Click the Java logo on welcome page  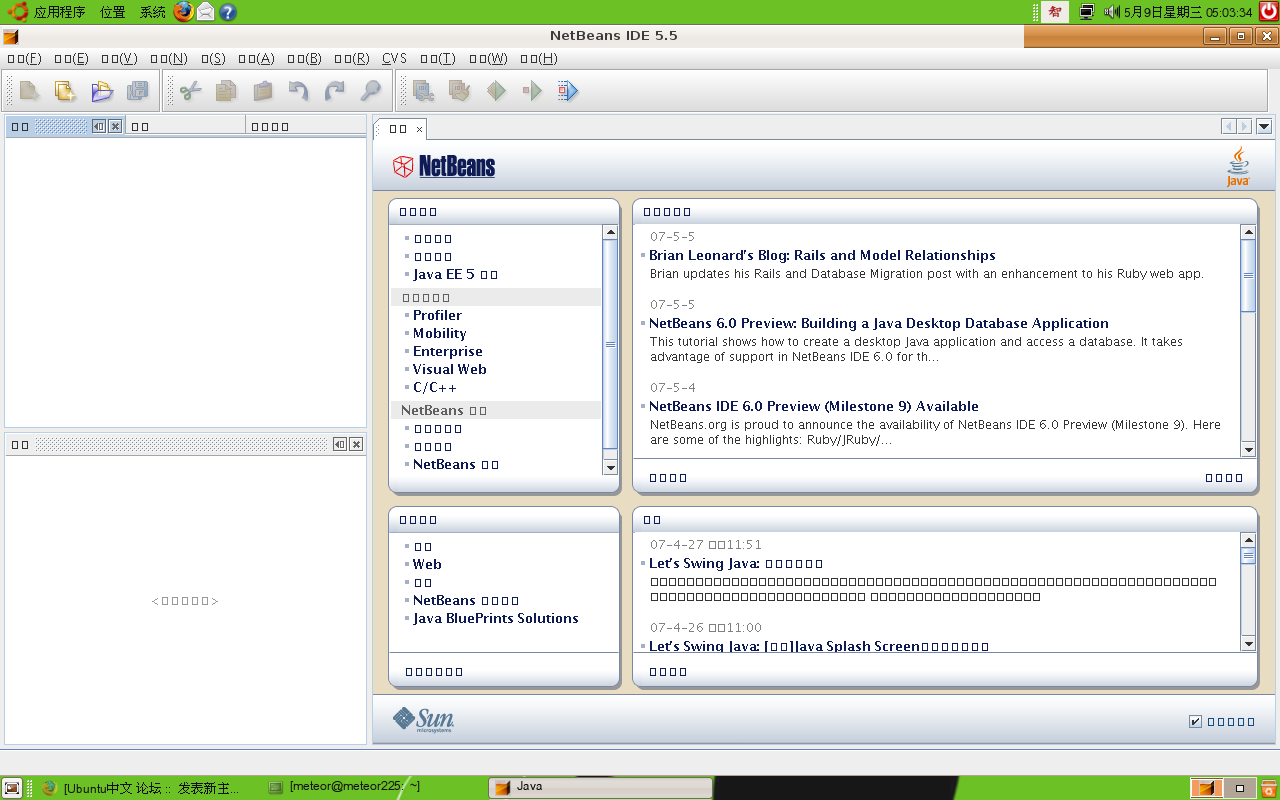[1238, 167]
